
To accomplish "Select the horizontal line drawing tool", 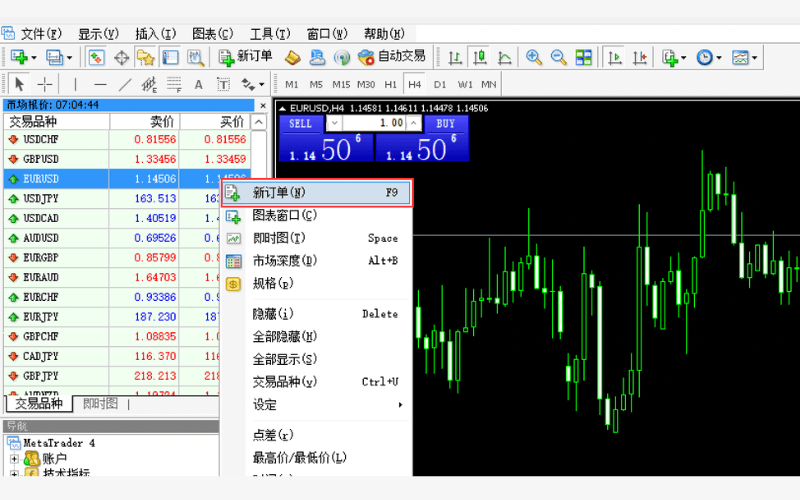I will click(x=101, y=84).
